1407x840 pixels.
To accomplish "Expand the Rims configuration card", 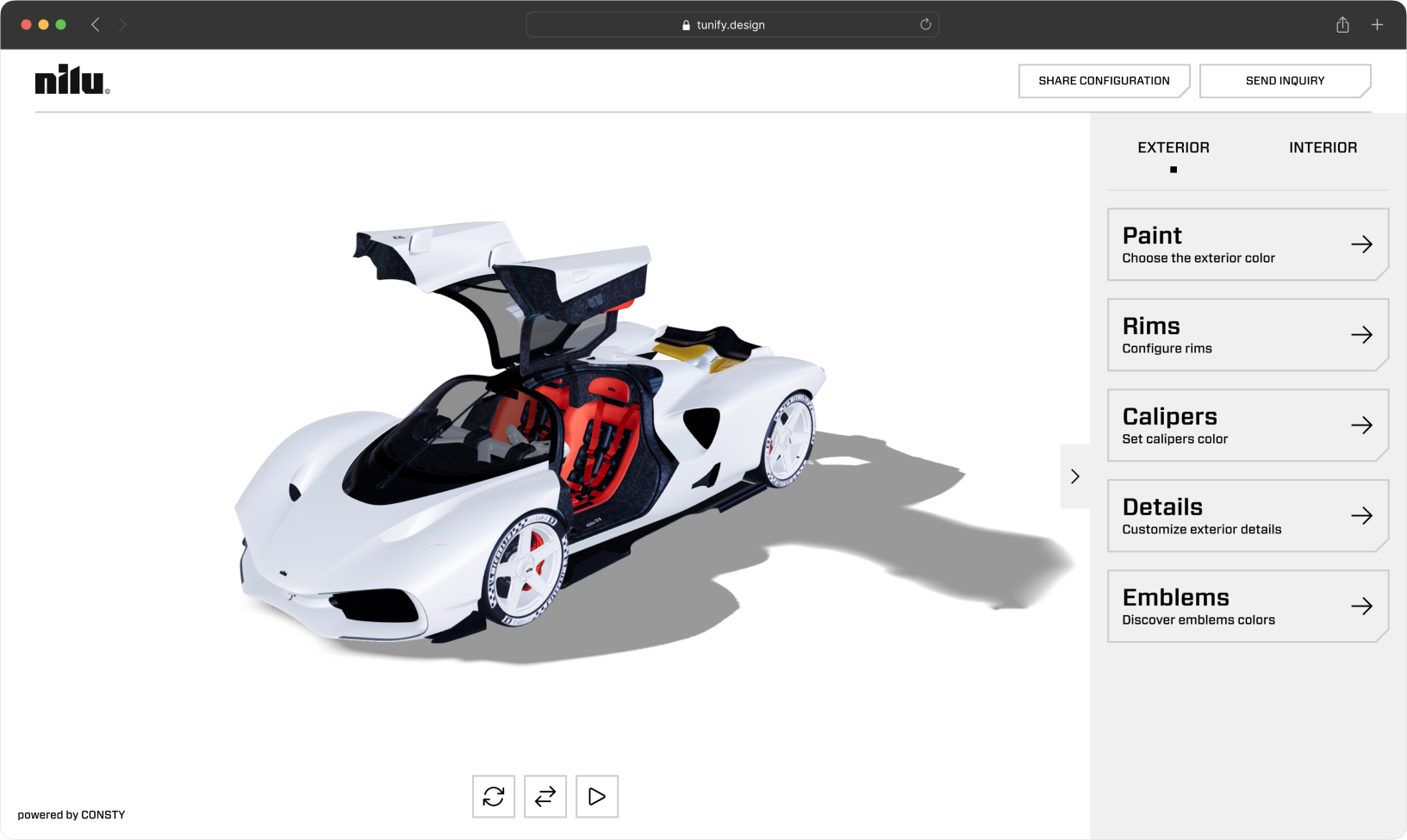I will (x=1247, y=335).
